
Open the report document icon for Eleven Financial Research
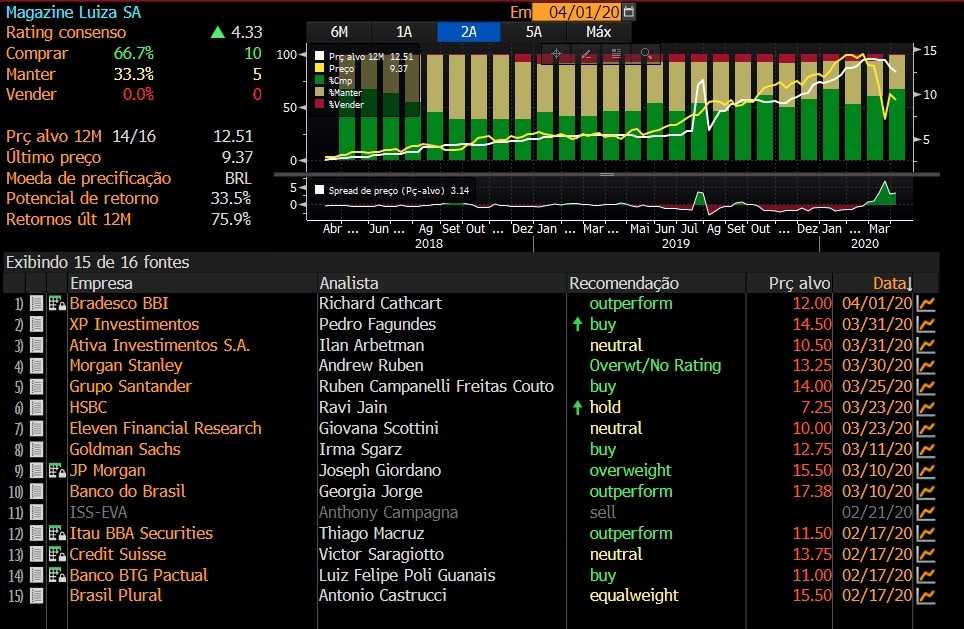click(36, 429)
